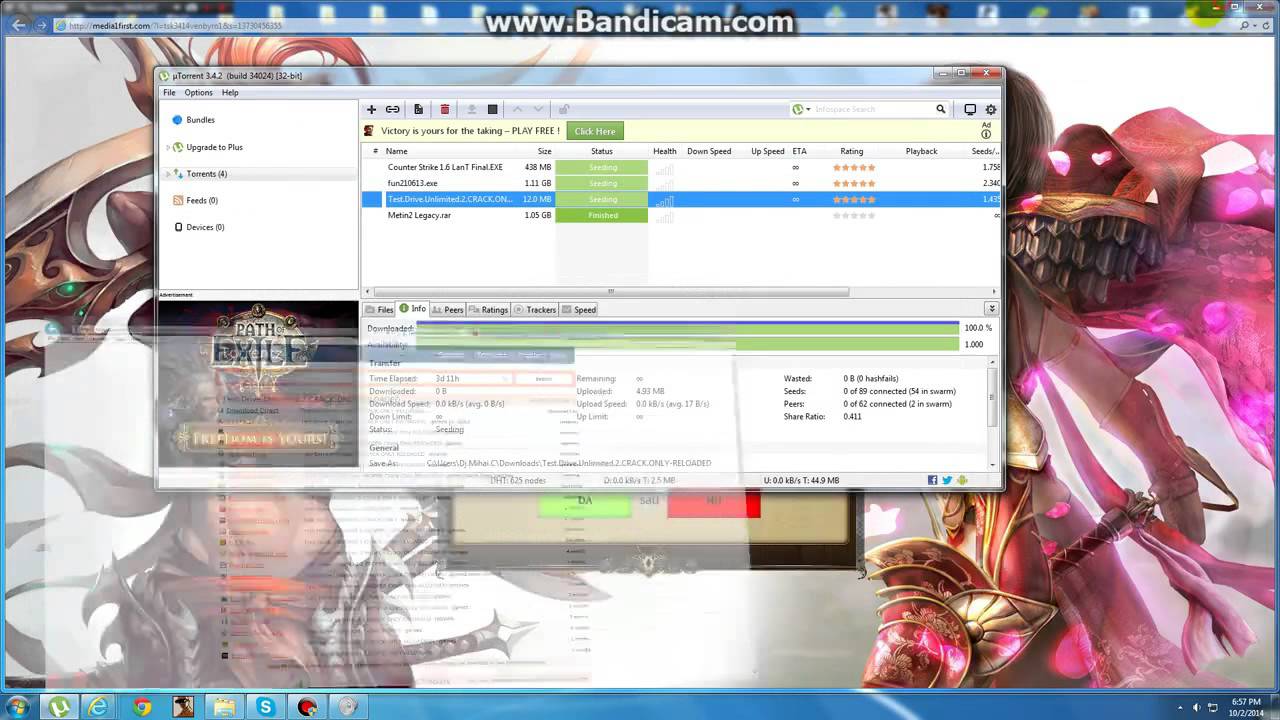The height and width of the screenshot is (720, 1280).
Task: Switch to the Peers tab
Action: (447, 310)
